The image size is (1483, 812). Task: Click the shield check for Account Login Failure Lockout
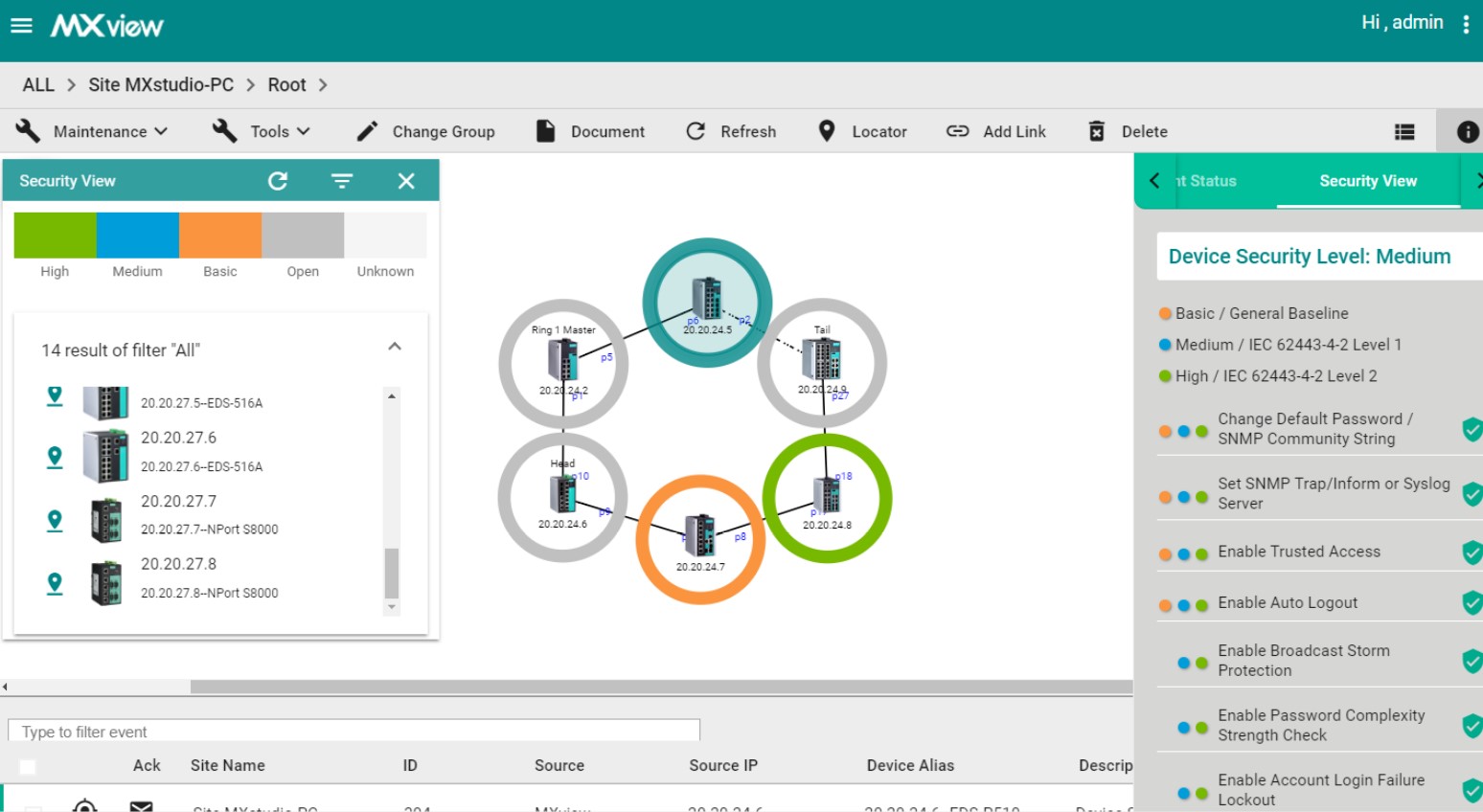click(1472, 790)
